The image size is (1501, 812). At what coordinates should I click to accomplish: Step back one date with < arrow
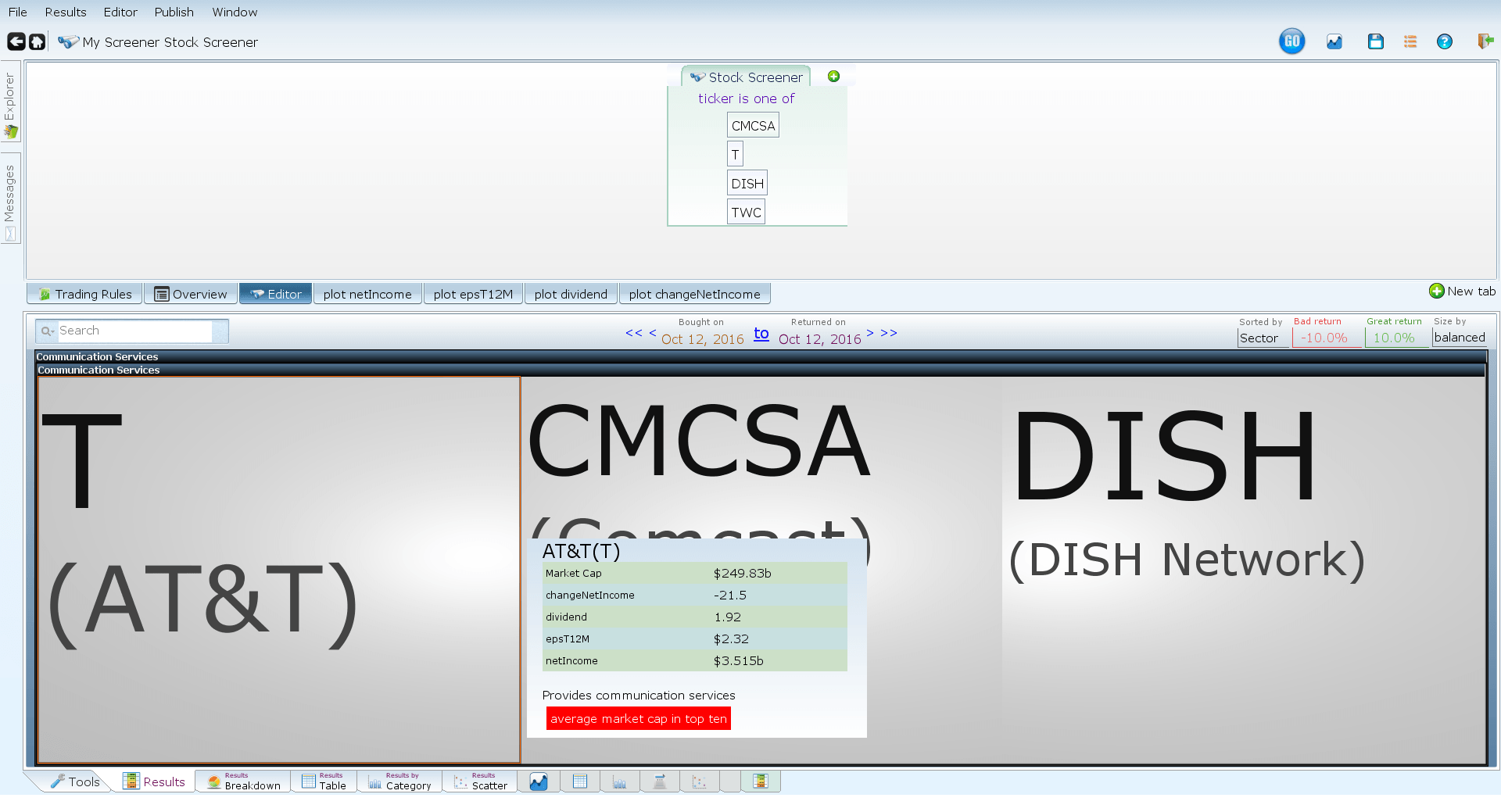653,333
